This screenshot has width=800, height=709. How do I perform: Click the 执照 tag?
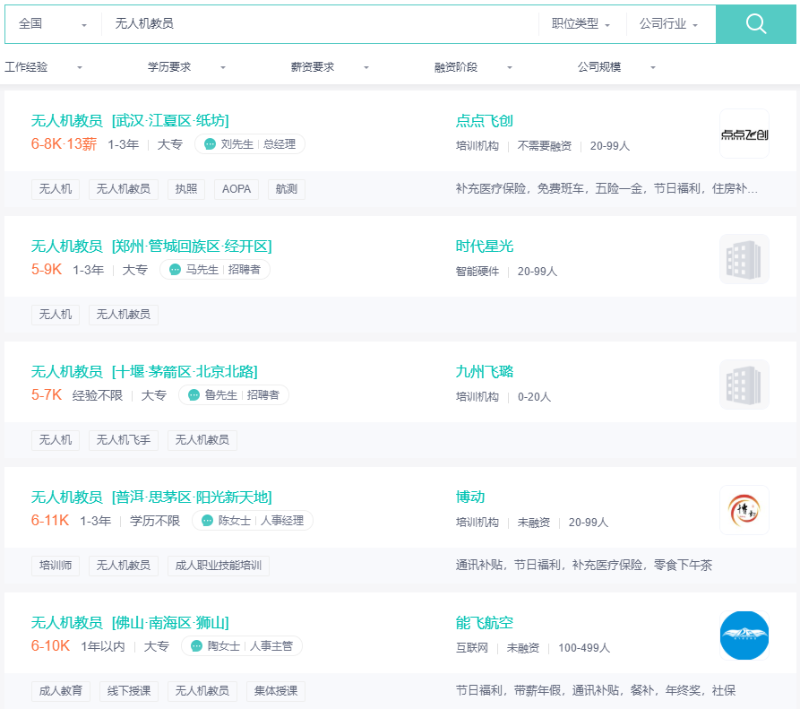point(186,189)
